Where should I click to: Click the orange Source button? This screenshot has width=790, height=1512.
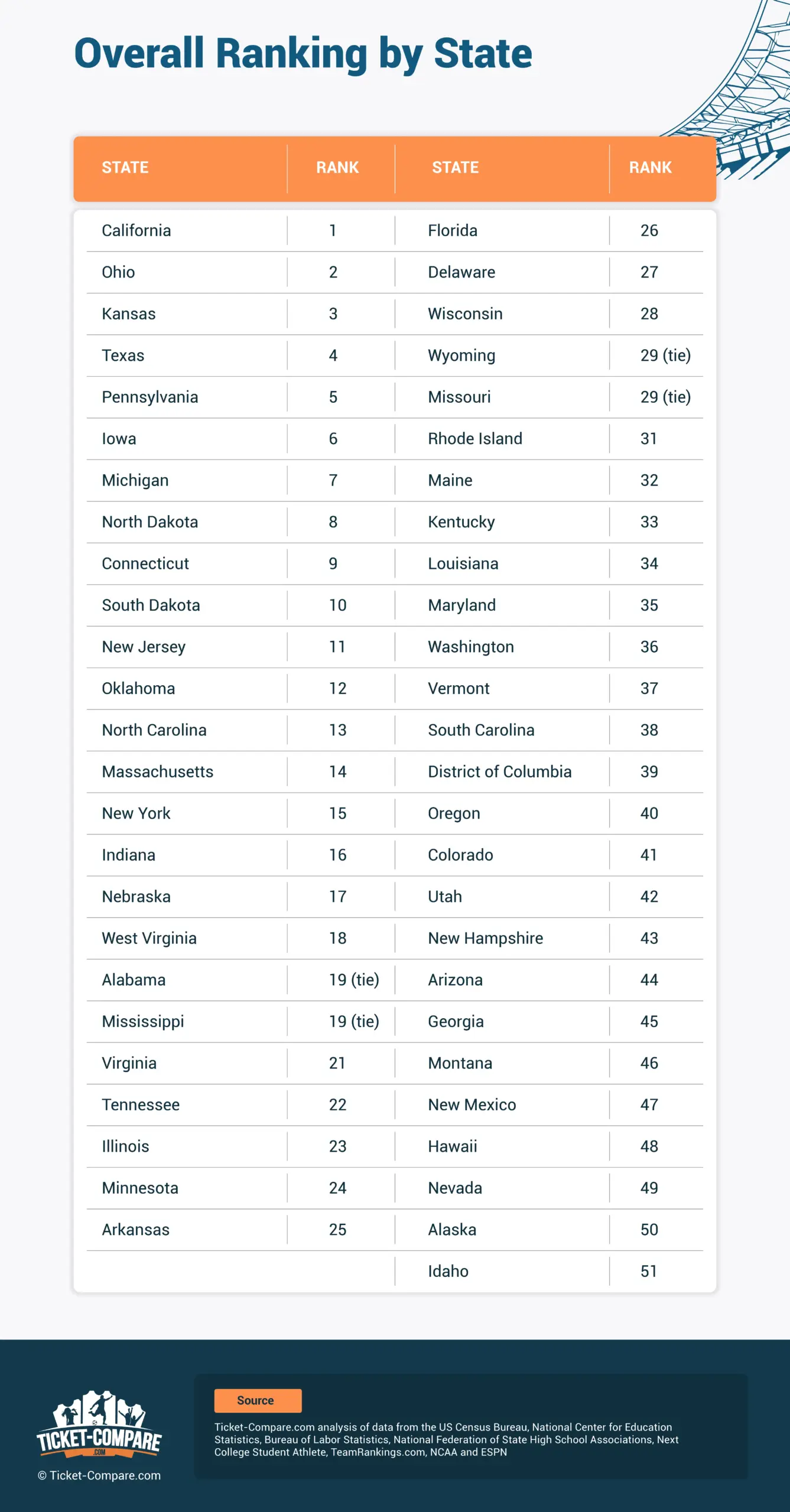pos(258,1400)
